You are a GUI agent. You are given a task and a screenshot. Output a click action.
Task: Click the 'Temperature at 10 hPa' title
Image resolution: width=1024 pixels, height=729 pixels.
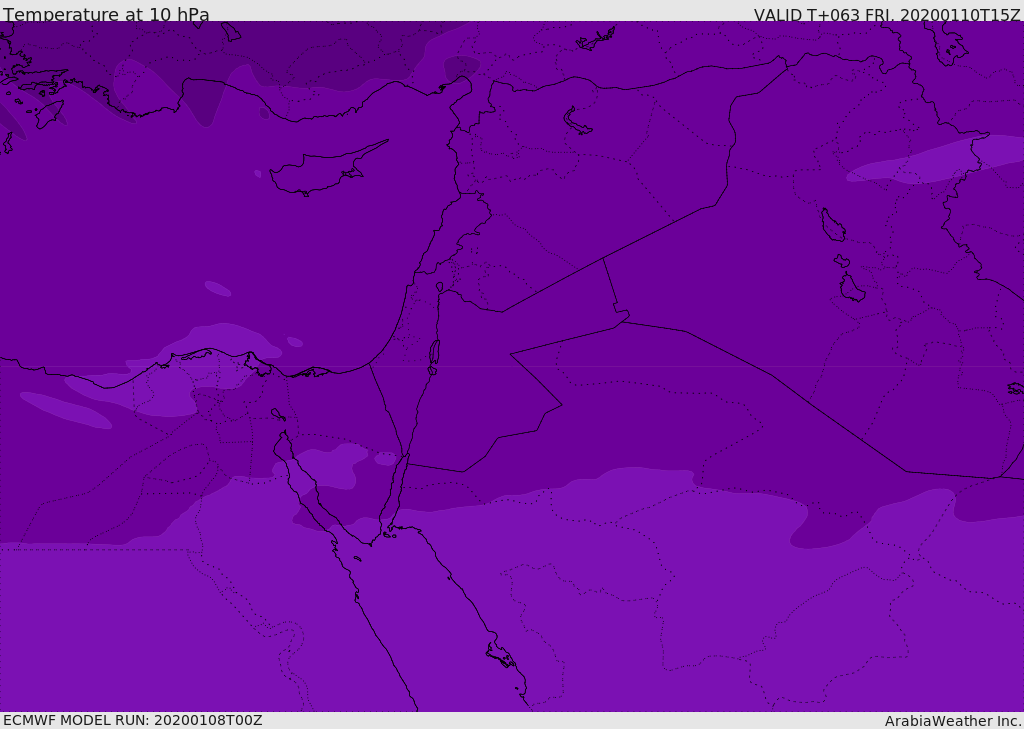pyautogui.click(x=106, y=14)
